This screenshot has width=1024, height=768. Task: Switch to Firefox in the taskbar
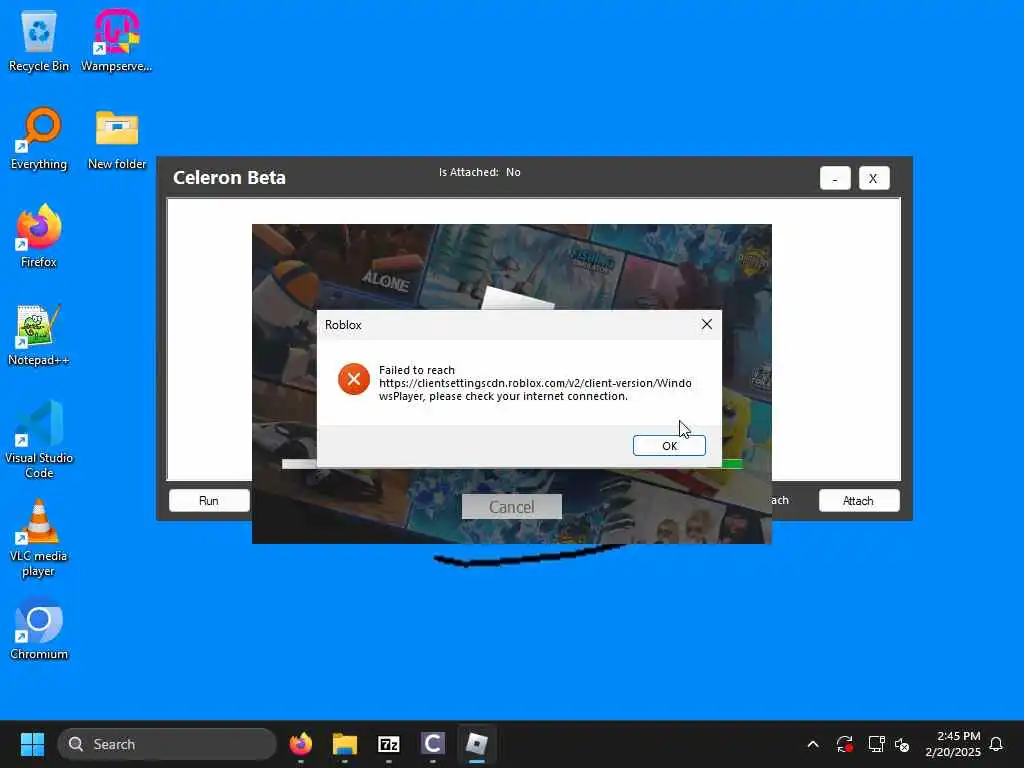point(301,744)
